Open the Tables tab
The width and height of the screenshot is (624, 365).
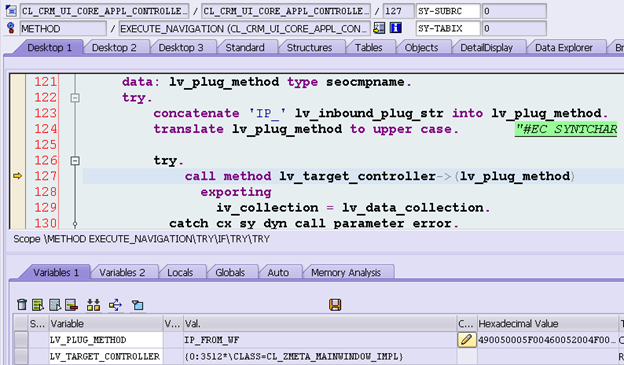pos(369,48)
